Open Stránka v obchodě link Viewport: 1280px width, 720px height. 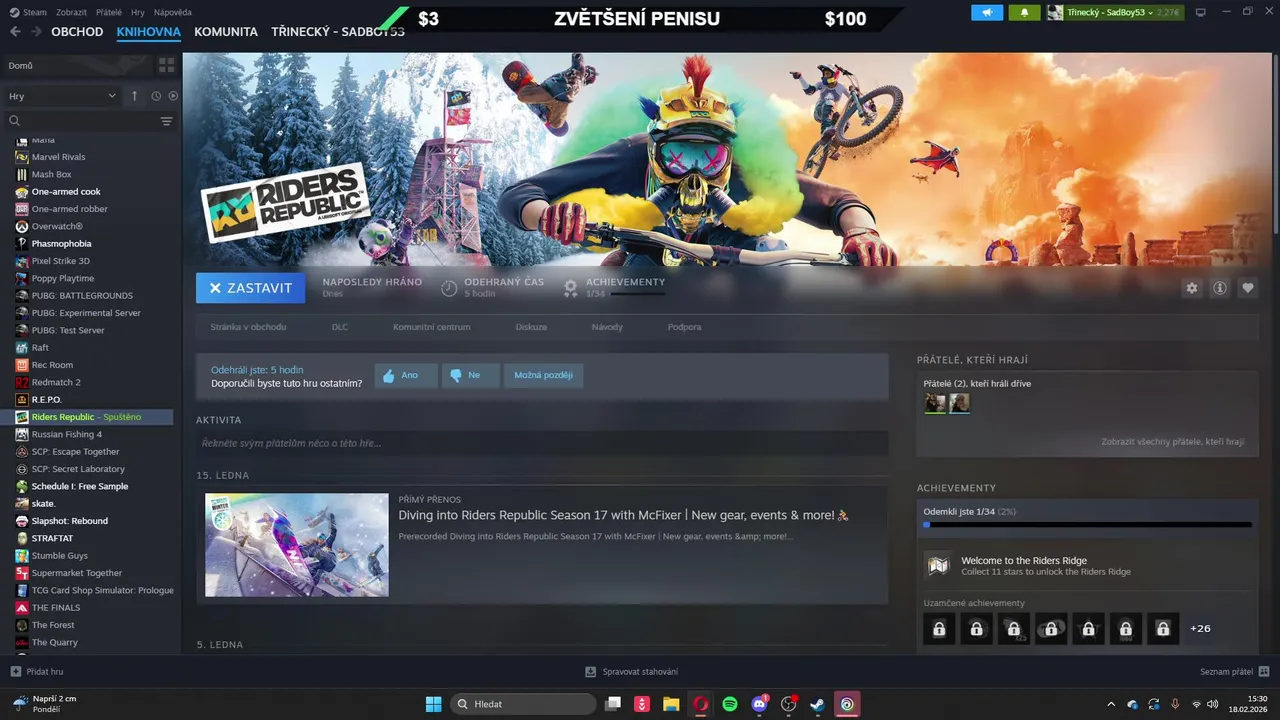[248, 327]
